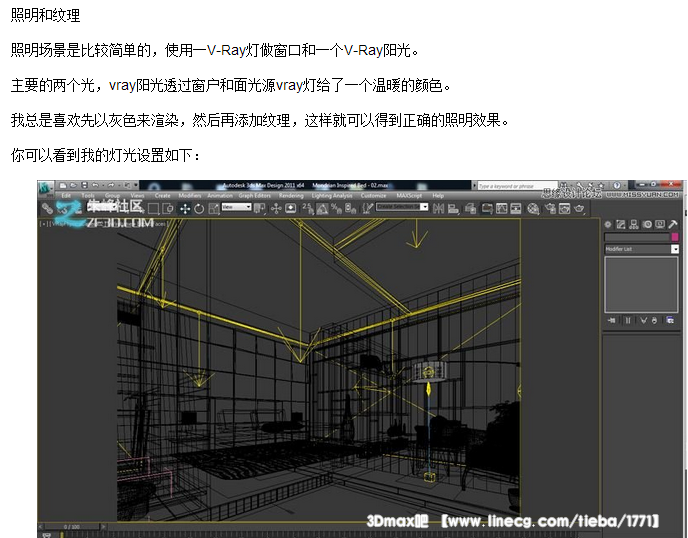Viewport: 688px width, 538px height.
Task: Toggle Window/Crossing selection mode
Action: 168,209
